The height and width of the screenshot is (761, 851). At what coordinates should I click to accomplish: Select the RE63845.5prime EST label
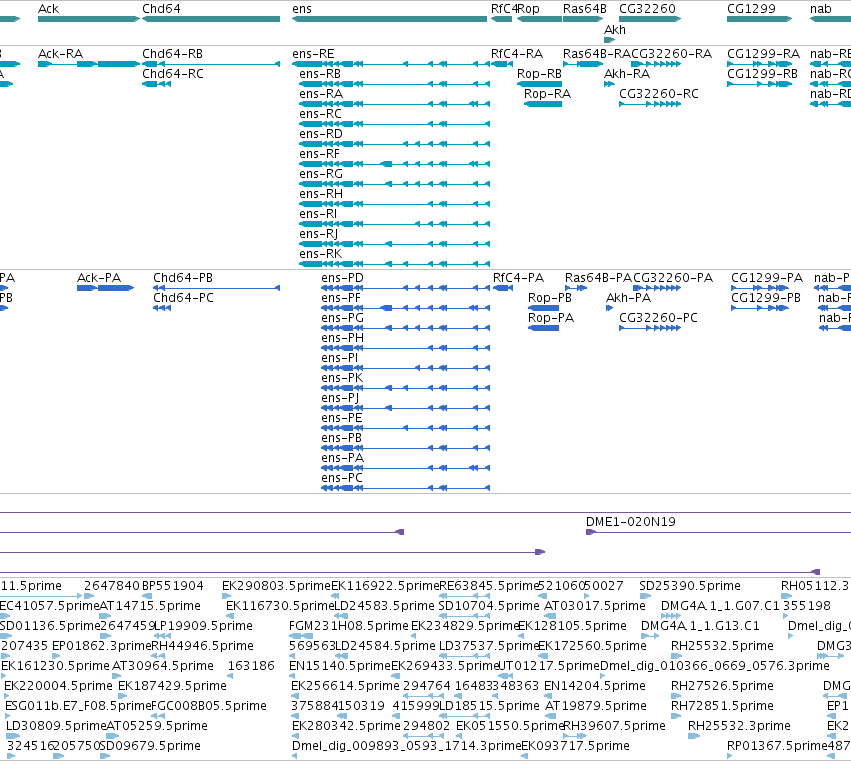pyautogui.click(x=488, y=586)
